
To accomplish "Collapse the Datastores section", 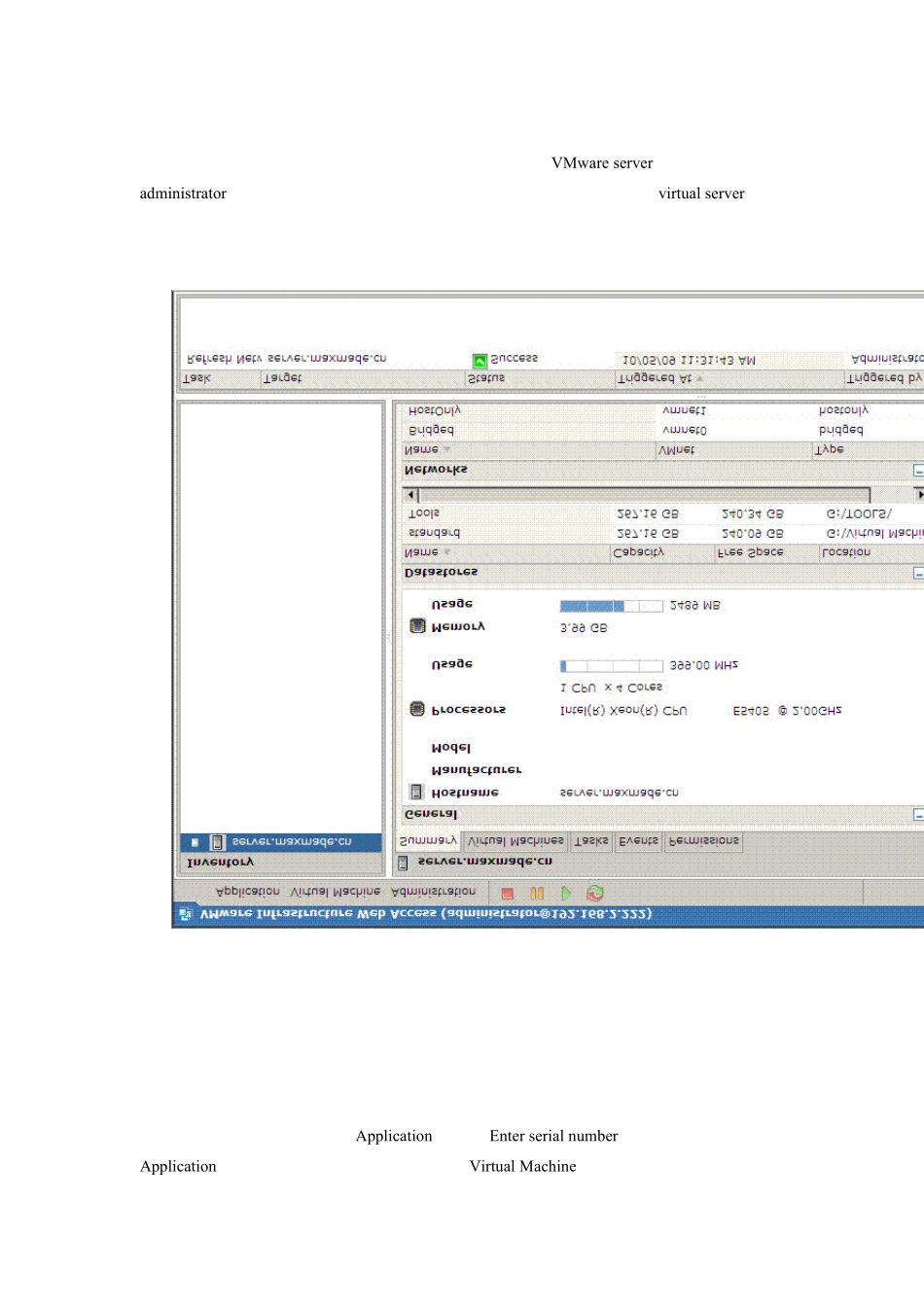I will tap(918, 574).
